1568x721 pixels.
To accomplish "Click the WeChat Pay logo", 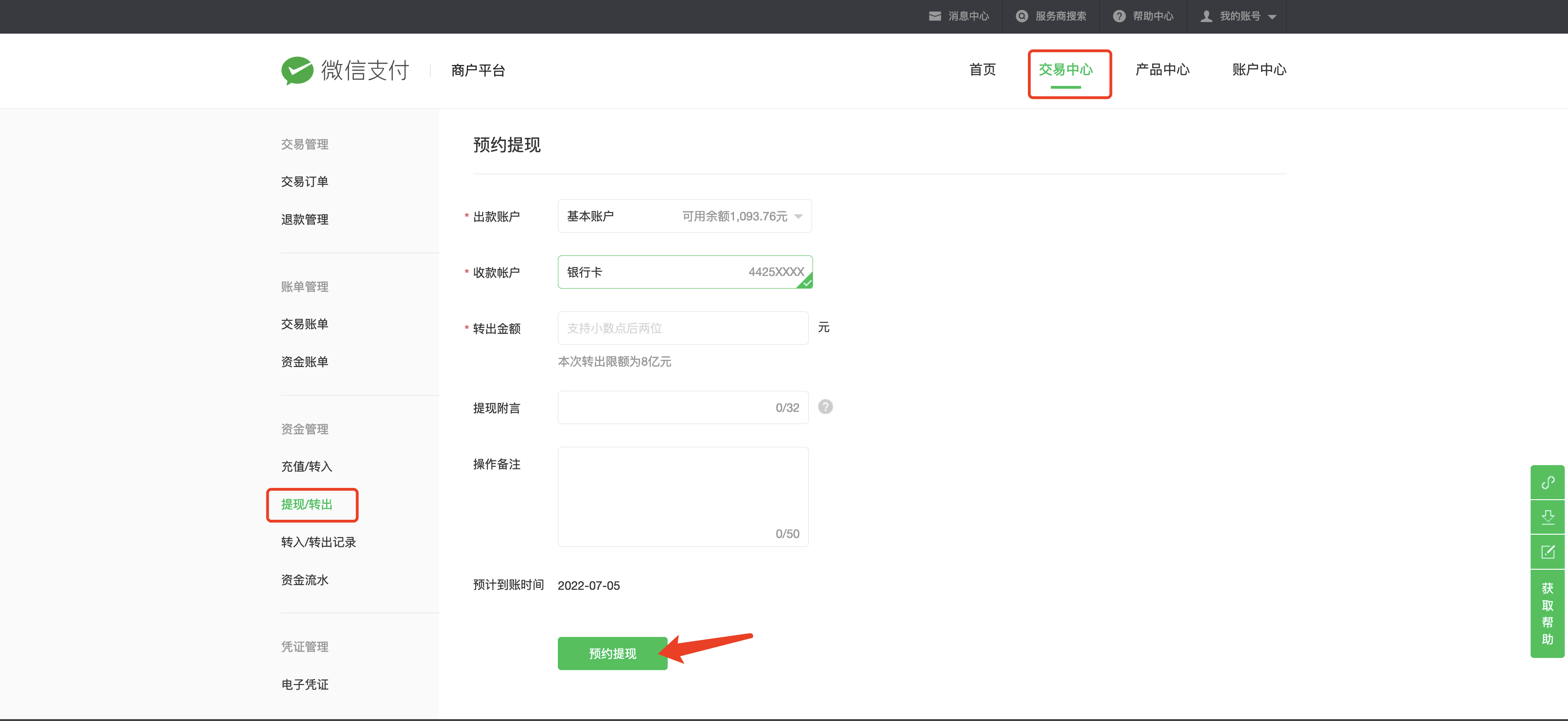I will click(345, 70).
